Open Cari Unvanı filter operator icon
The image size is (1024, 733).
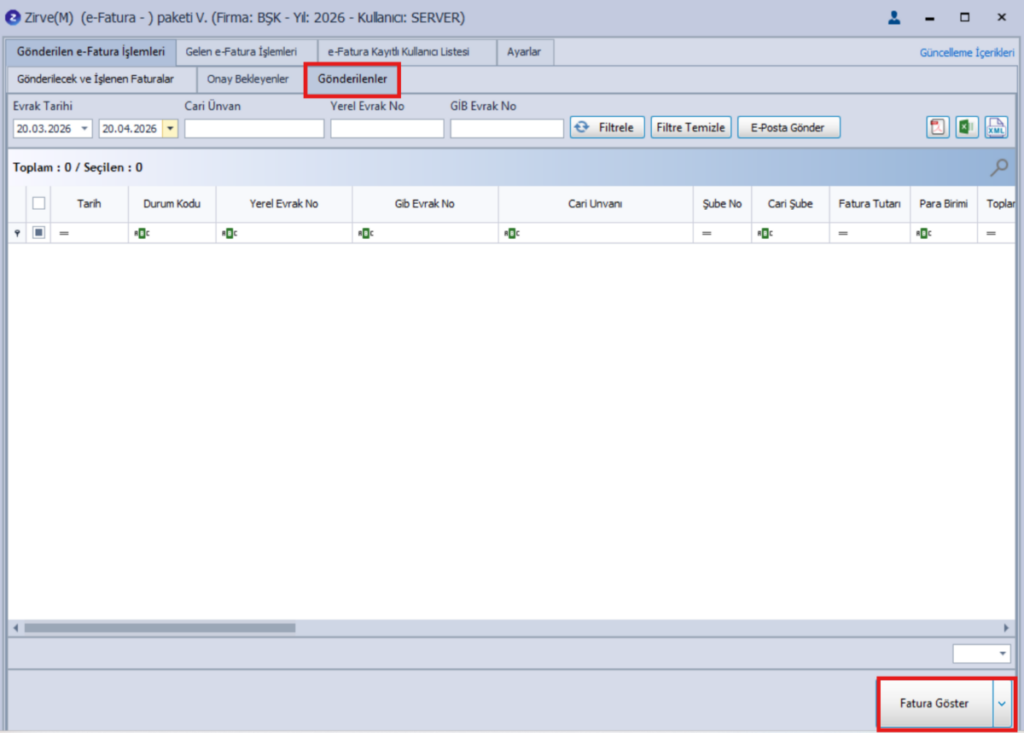point(512,233)
